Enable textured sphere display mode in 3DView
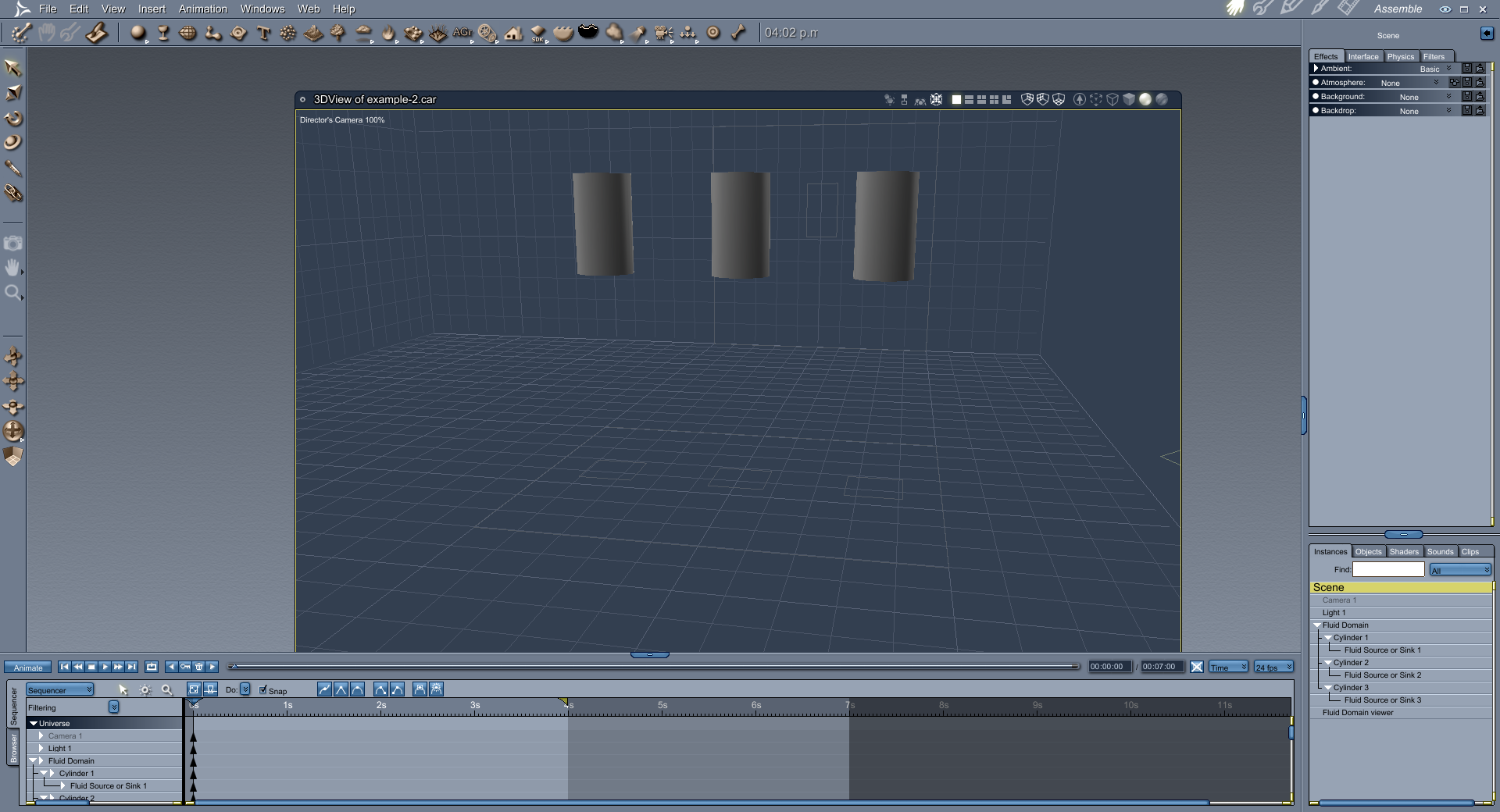The image size is (1500, 812). point(1162,99)
